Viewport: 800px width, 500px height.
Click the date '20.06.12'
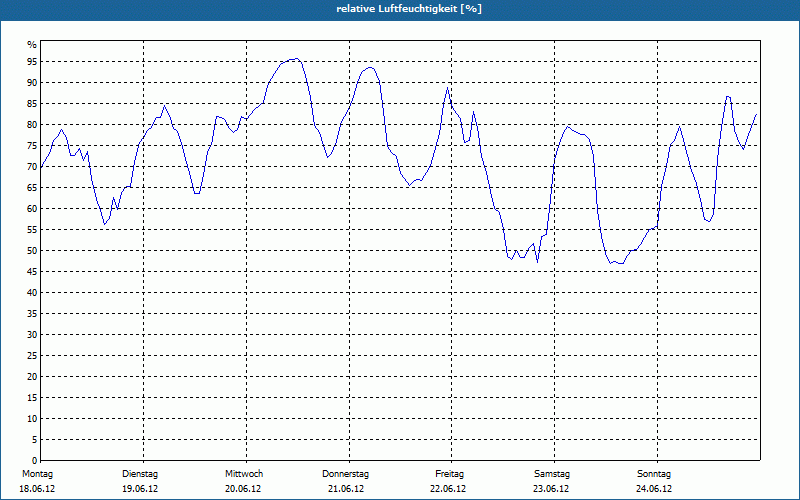coord(243,489)
